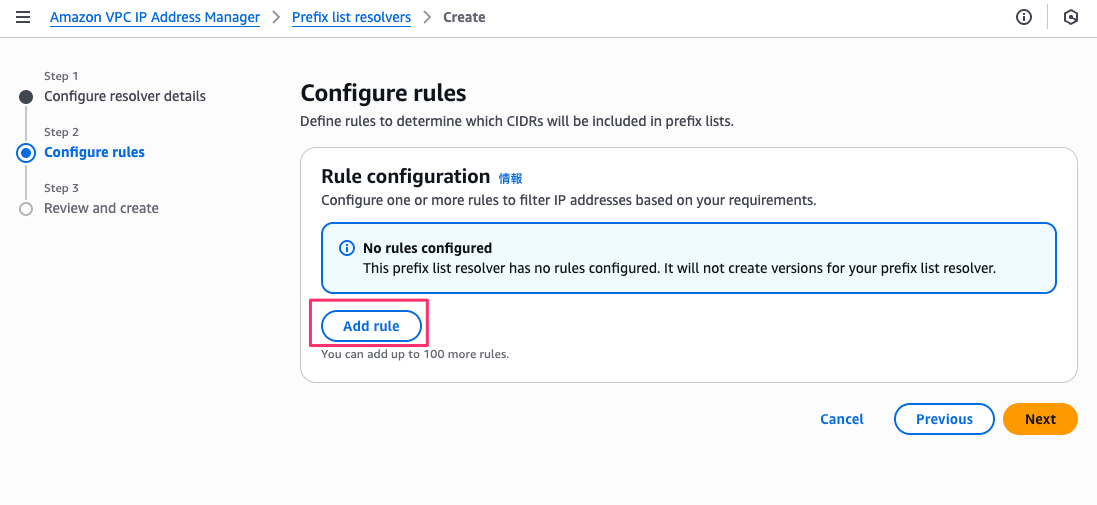This screenshot has height=505, width=1097.
Task: Click the info icon in No rules alert
Action: pos(346,248)
